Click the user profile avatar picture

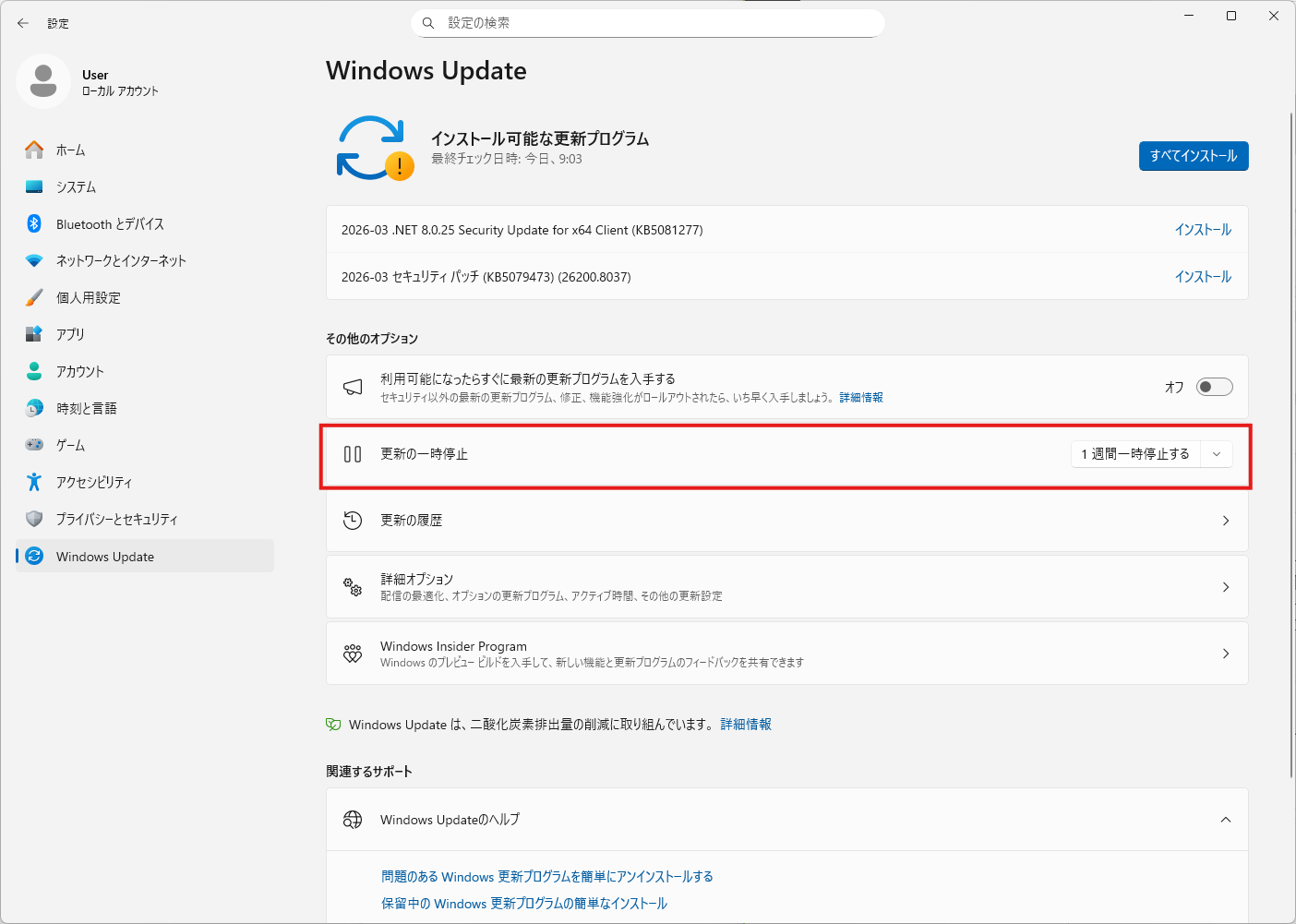43,81
